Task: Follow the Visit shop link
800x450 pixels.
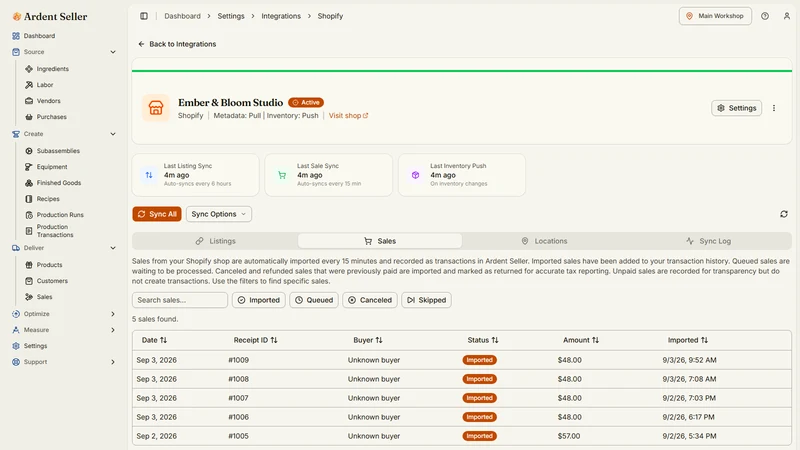Action: click(x=348, y=116)
